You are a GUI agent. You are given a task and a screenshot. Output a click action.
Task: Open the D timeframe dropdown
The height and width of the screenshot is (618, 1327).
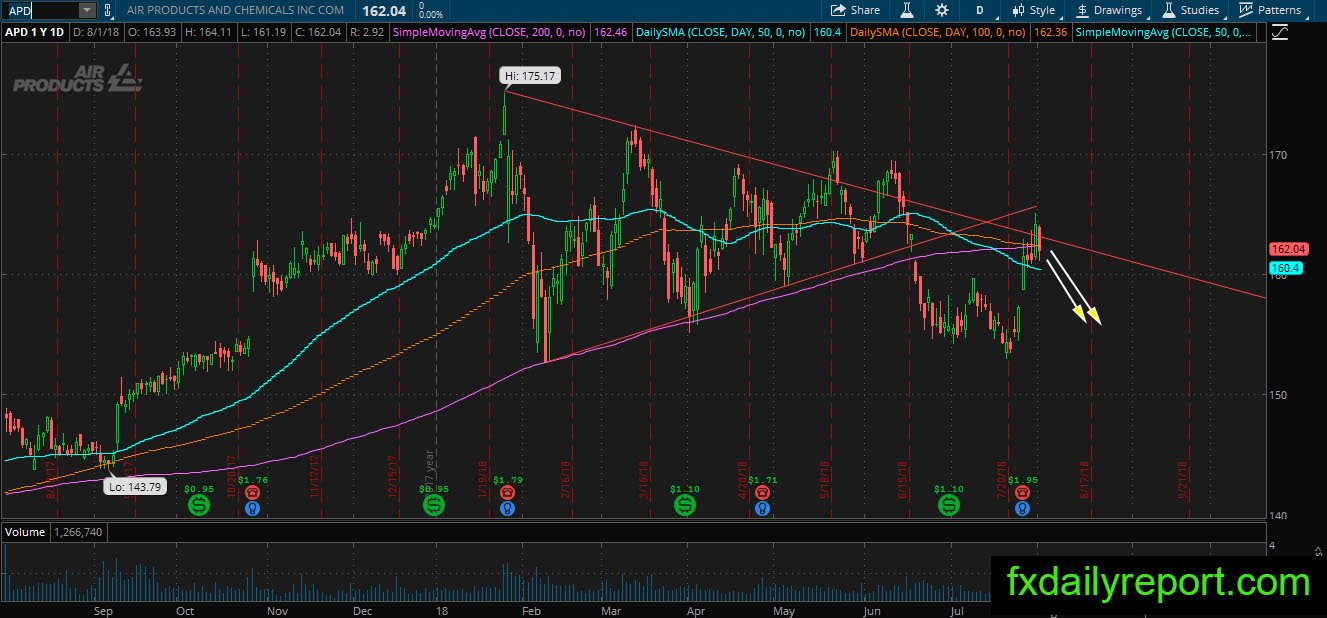click(x=980, y=10)
